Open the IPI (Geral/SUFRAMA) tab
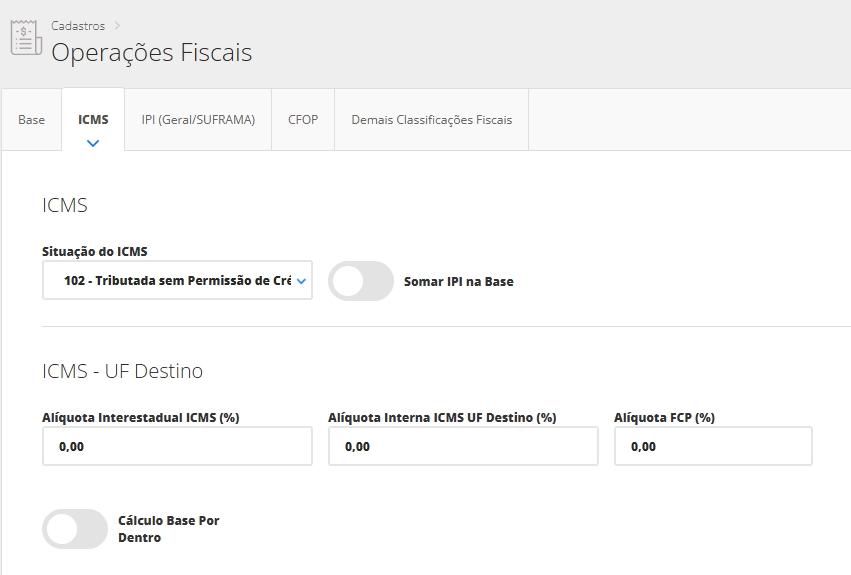 pyautogui.click(x=198, y=120)
